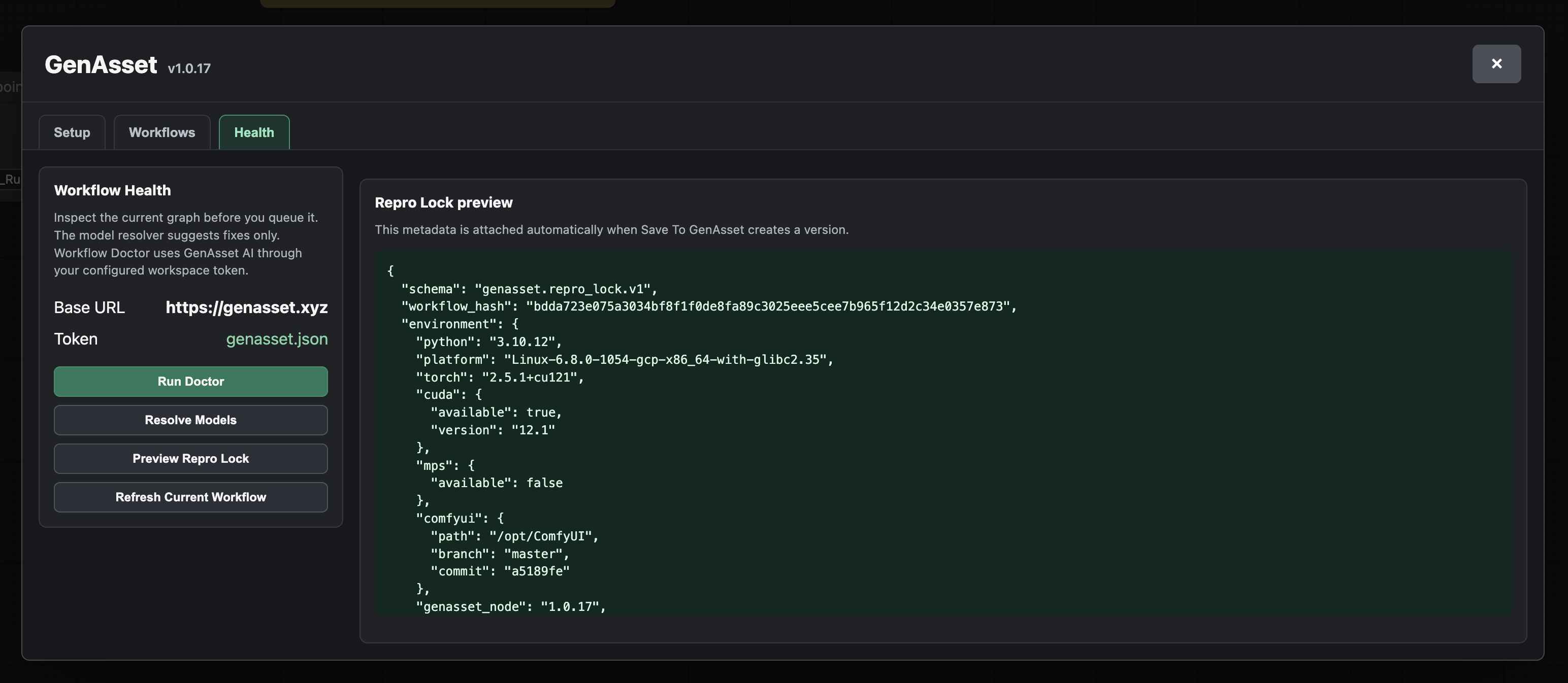1568x683 pixels.
Task: Click the "path": "/opt/ComfyUI" line
Action: [x=514, y=536]
